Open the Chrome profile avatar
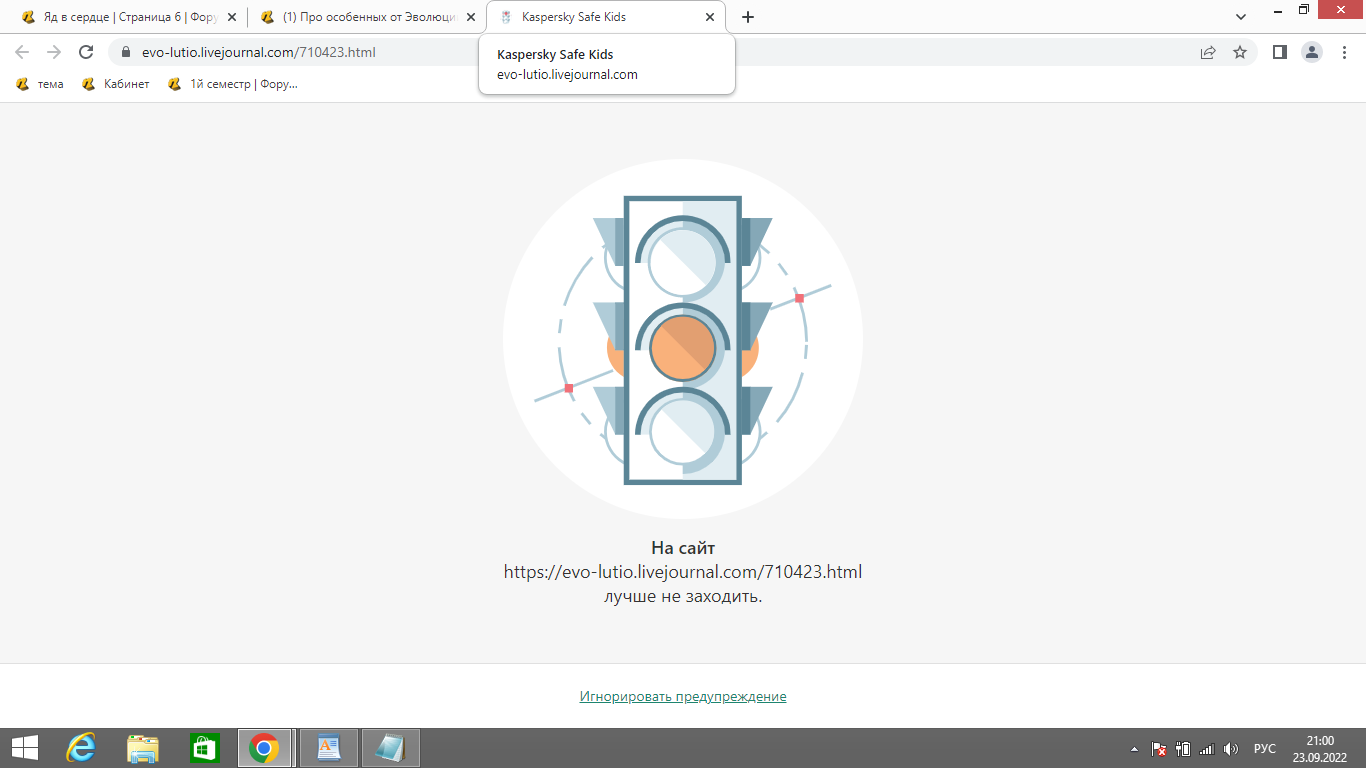The height and width of the screenshot is (768, 1366). click(1312, 52)
